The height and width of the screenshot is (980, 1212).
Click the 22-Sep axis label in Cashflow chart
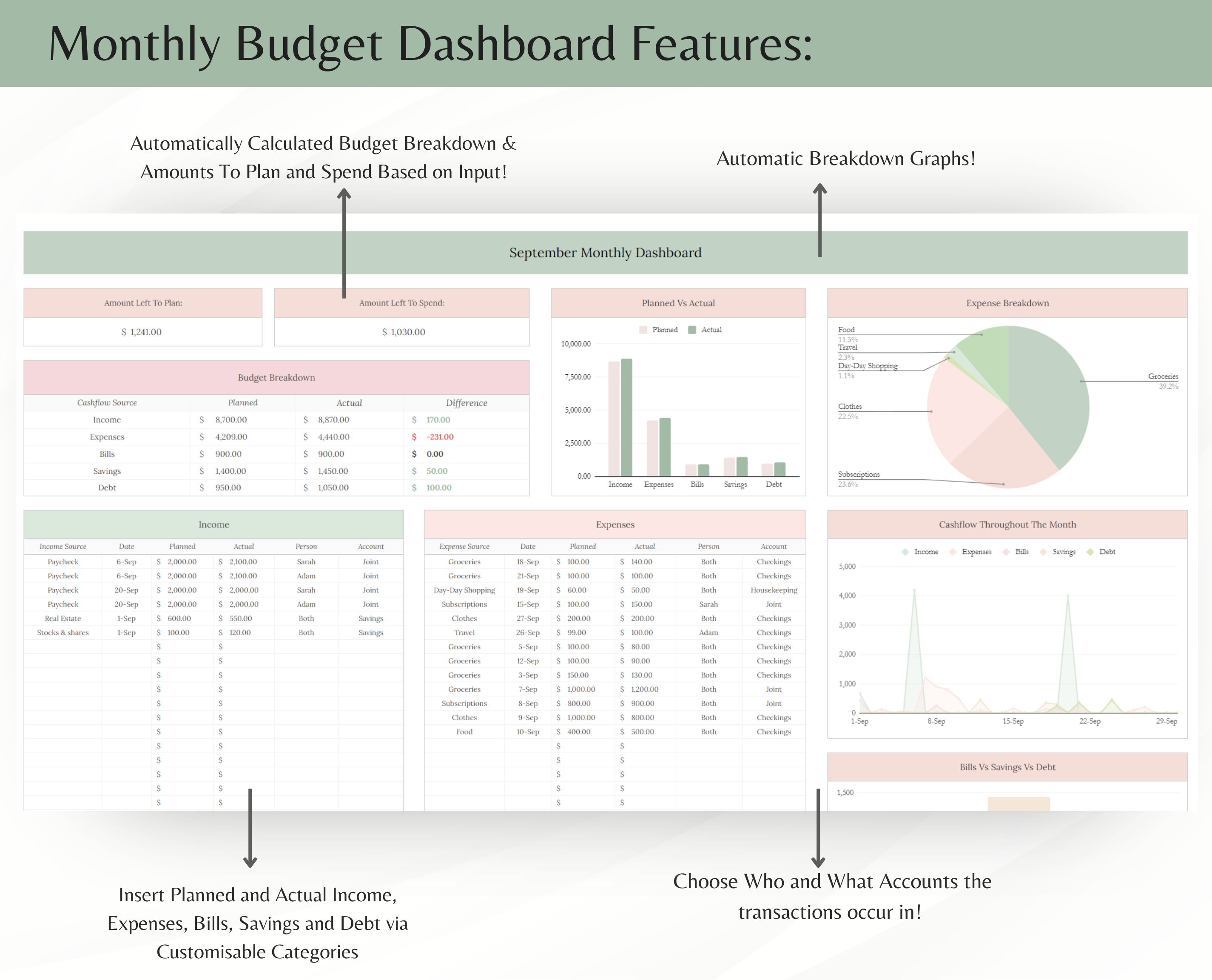(x=1090, y=721)
